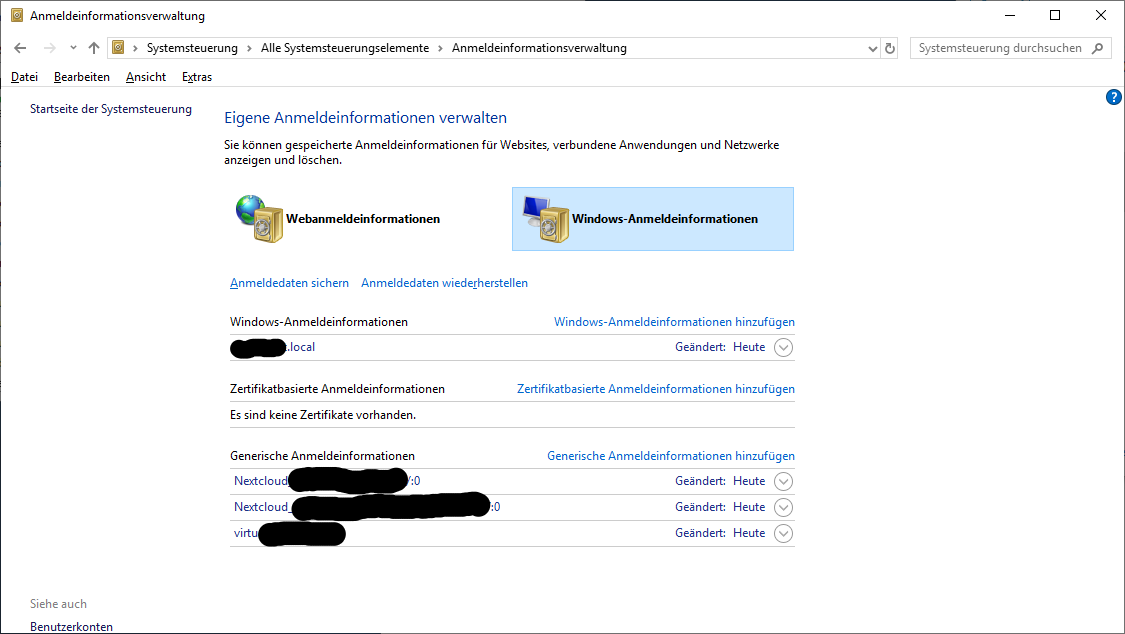Open recent locations dropdown arrow
The width and height of the screenshot is (1125, 634).
click(x=73, y=48)
